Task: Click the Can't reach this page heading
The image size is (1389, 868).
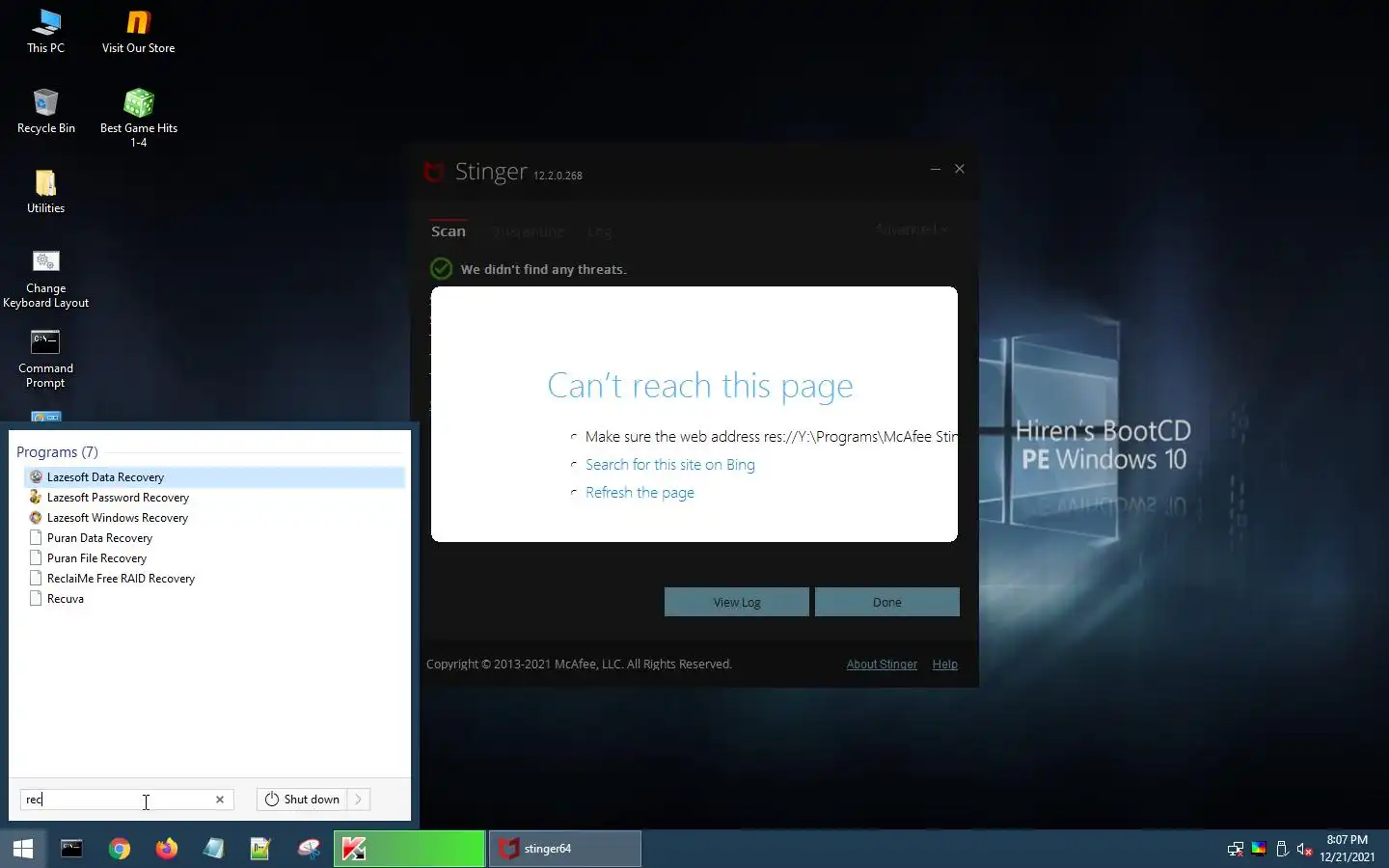Action: click(x=700, y=386)
